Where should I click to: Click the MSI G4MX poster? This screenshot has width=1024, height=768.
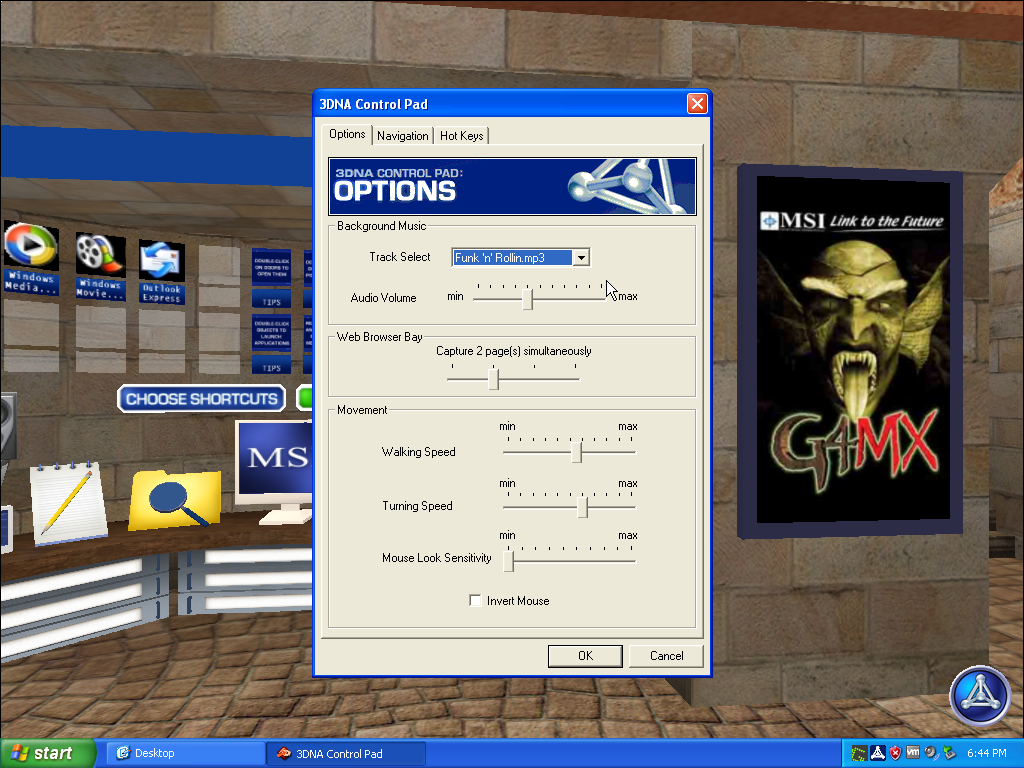(x=852, y=349)
